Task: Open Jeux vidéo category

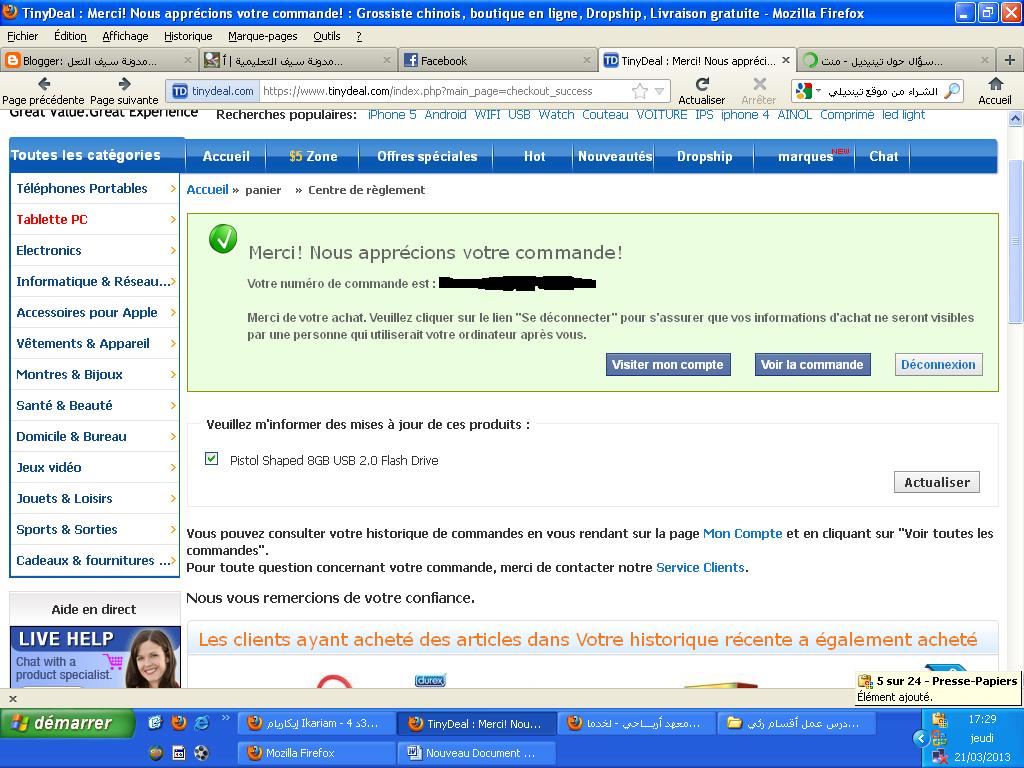Action: tap(49, 468)
